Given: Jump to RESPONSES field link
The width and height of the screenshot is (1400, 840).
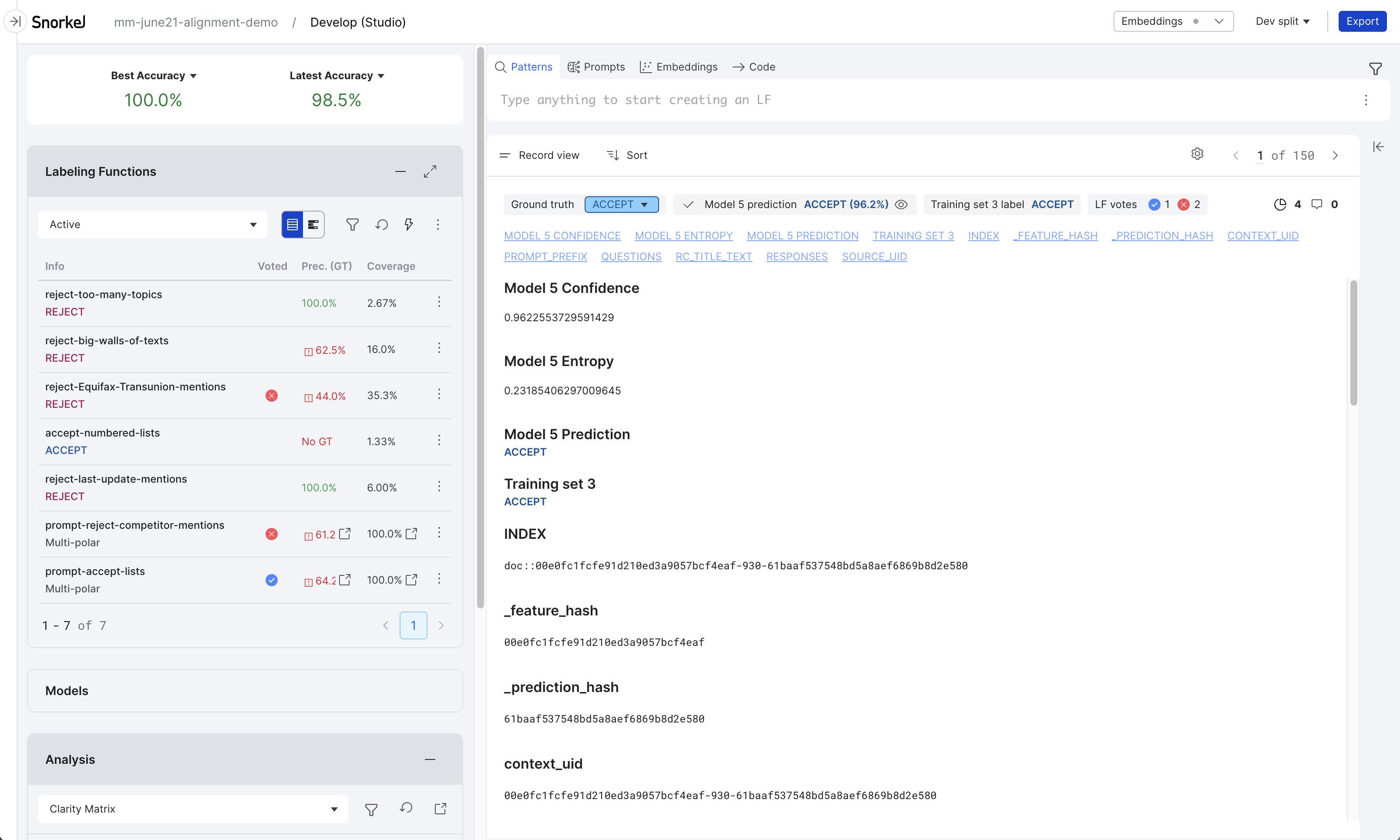Looking at the screenshot, I should 797,256.
